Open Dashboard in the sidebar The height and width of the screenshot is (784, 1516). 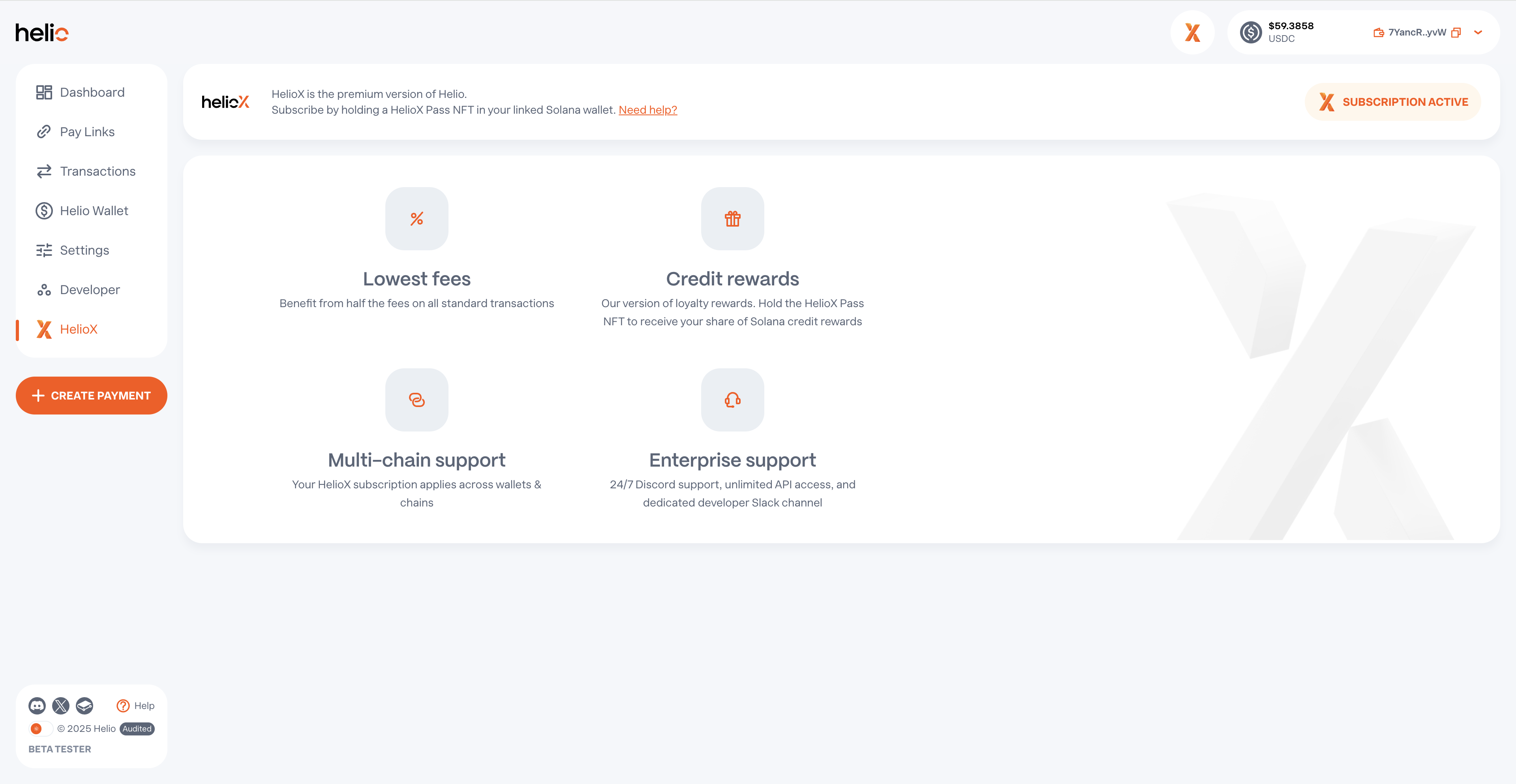[x=92, y=92]
